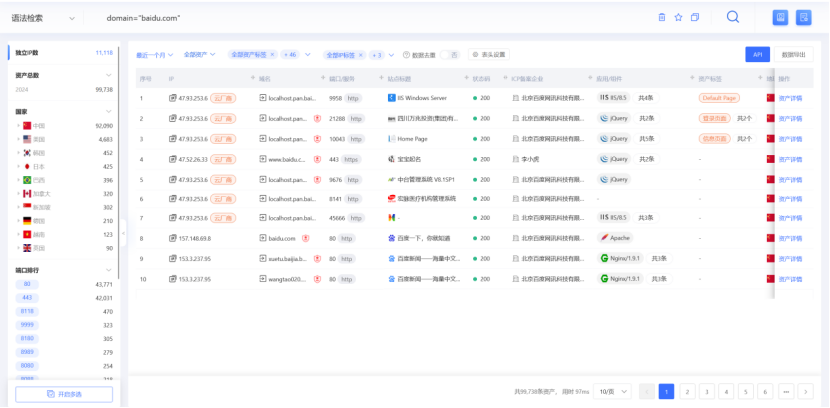Click the 数据导出 export button

click(793, 55)
